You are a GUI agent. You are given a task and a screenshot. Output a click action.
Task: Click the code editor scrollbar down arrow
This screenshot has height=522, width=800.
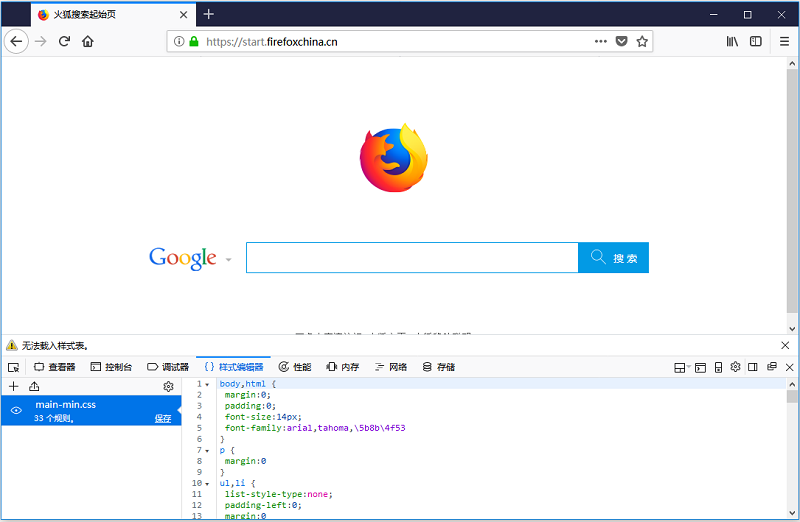tap(792, 513)
